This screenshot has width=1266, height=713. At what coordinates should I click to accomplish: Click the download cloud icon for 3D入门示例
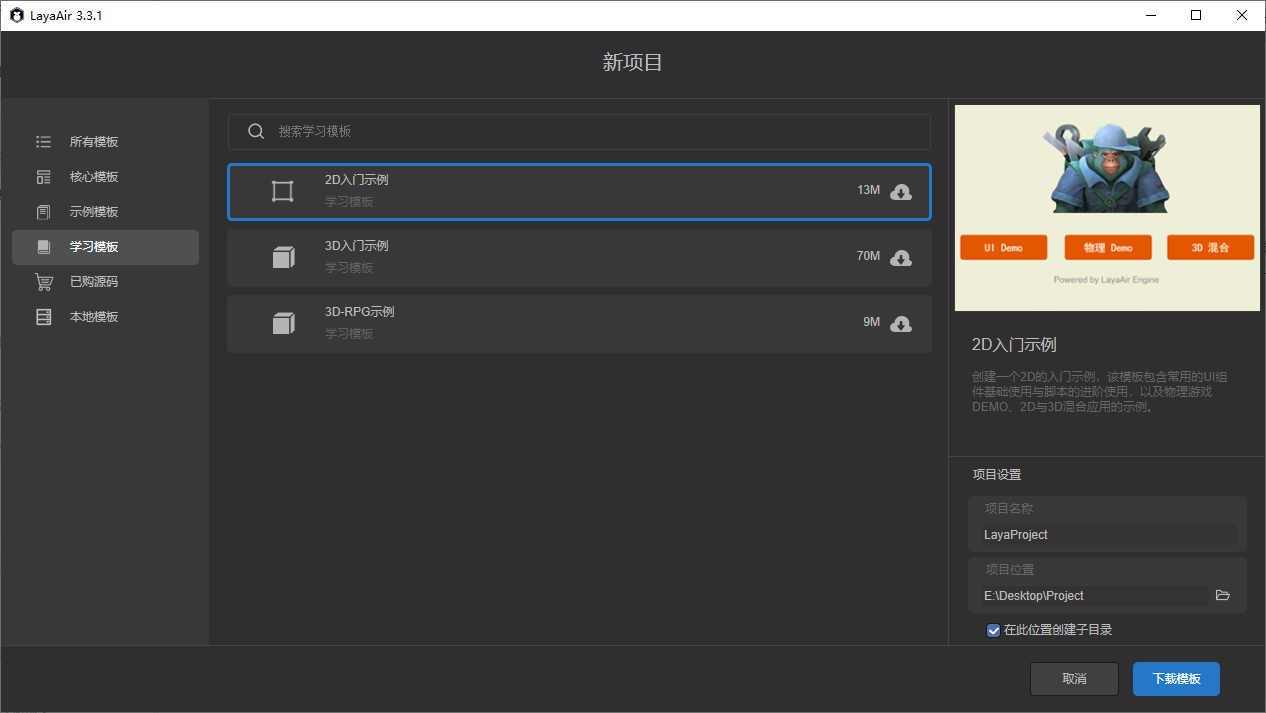[901, 258]
